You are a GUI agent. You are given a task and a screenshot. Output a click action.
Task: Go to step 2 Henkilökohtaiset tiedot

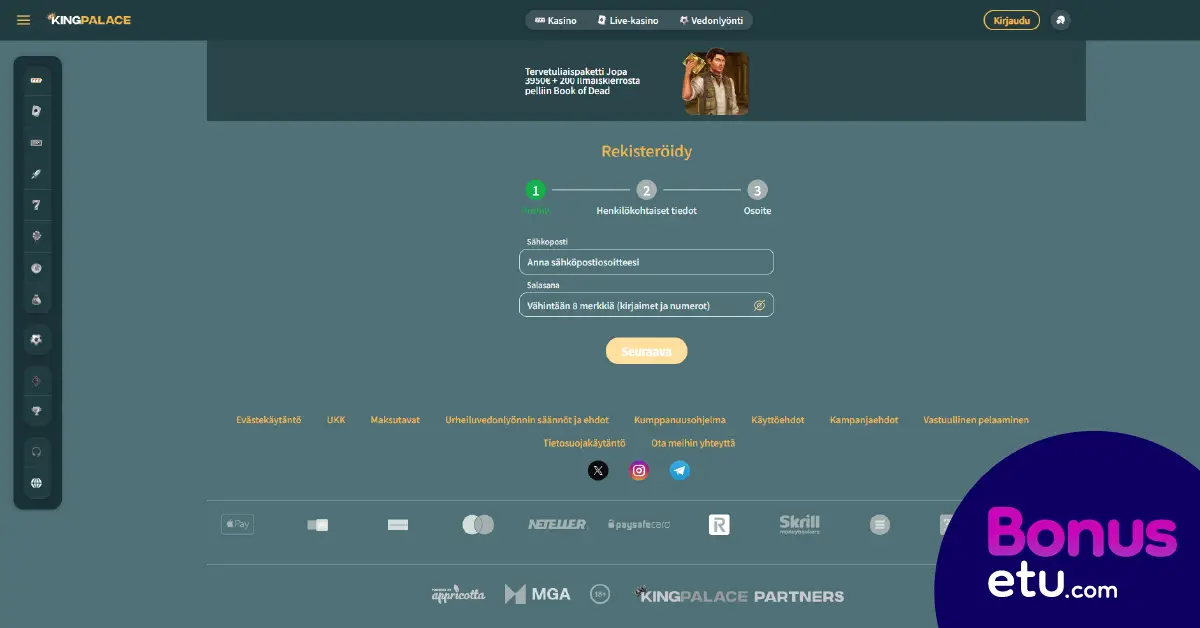pyautogui.click(x=647, y=191)
